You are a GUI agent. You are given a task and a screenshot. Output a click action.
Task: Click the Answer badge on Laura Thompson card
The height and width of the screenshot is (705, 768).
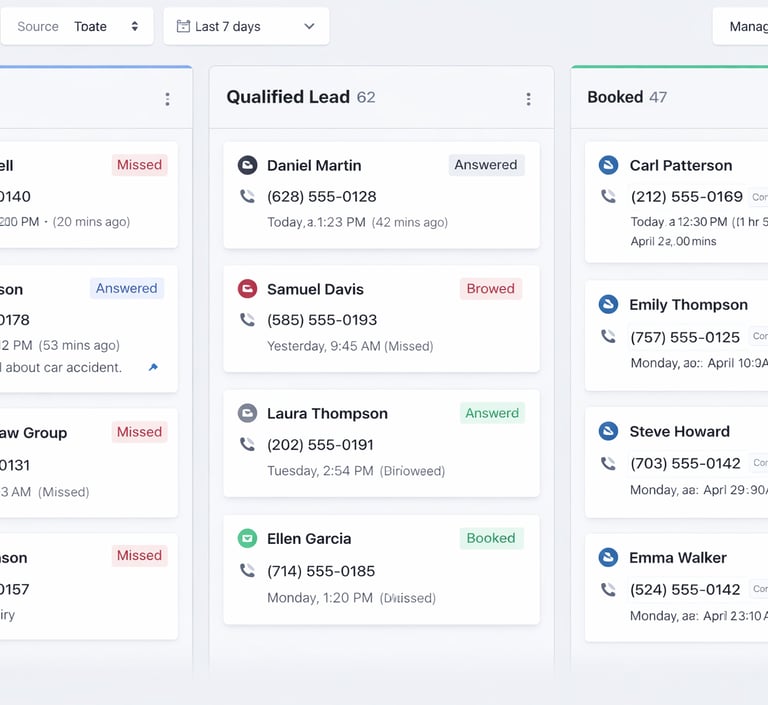tap(492, 413)
